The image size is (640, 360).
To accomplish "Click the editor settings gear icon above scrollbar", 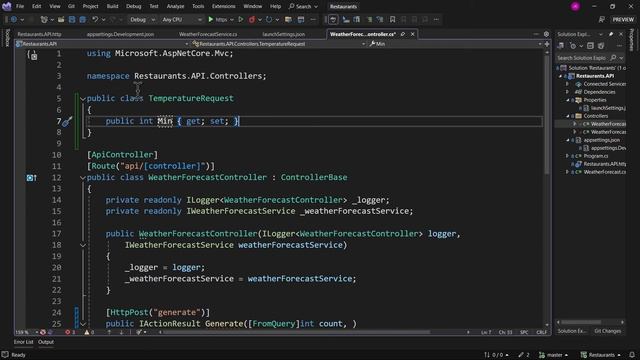I will coord(547,34).
